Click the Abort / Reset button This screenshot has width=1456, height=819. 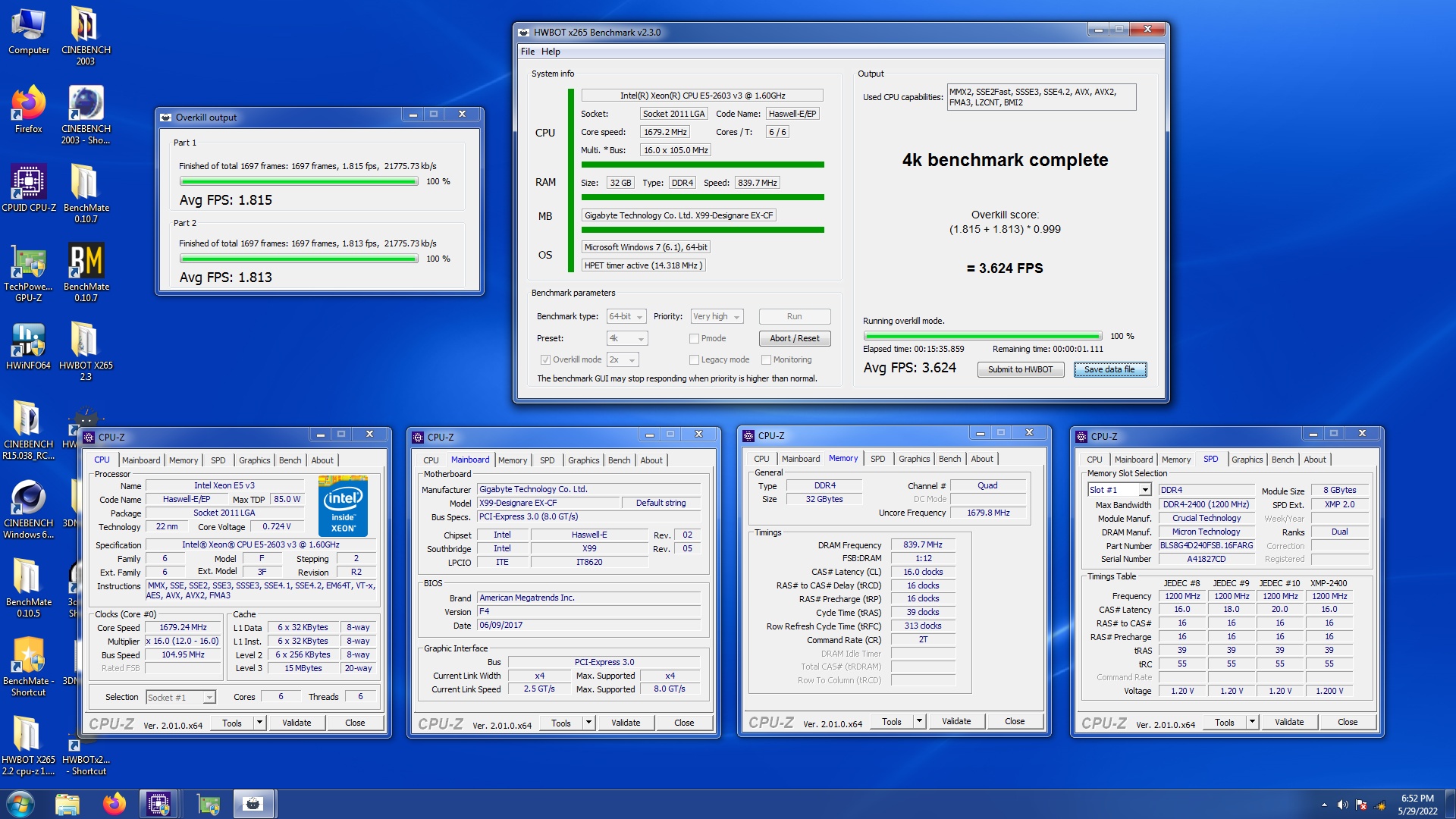point(794,338)
